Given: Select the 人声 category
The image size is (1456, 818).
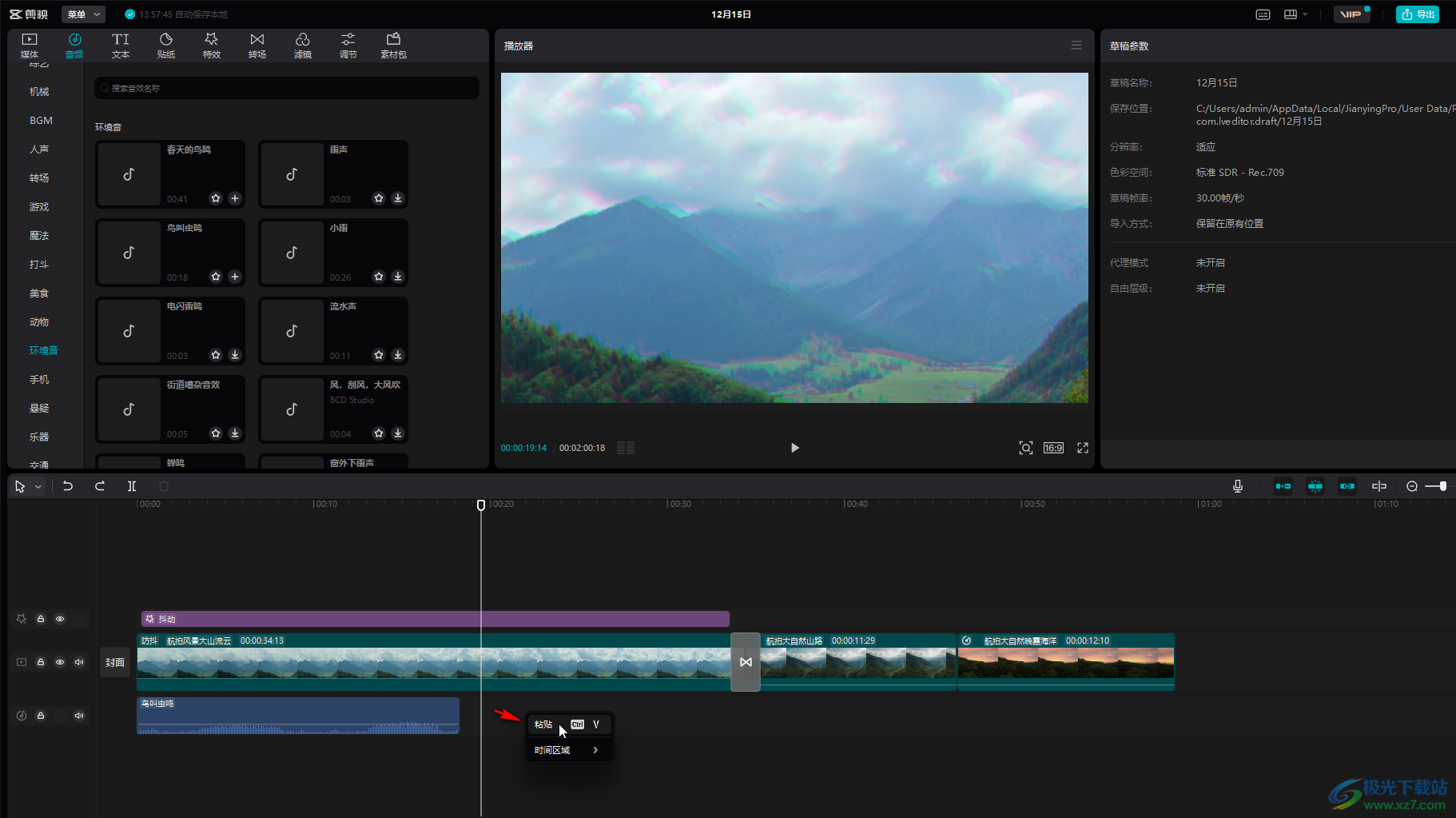Looking at the screenshot, I should [39, 149].
